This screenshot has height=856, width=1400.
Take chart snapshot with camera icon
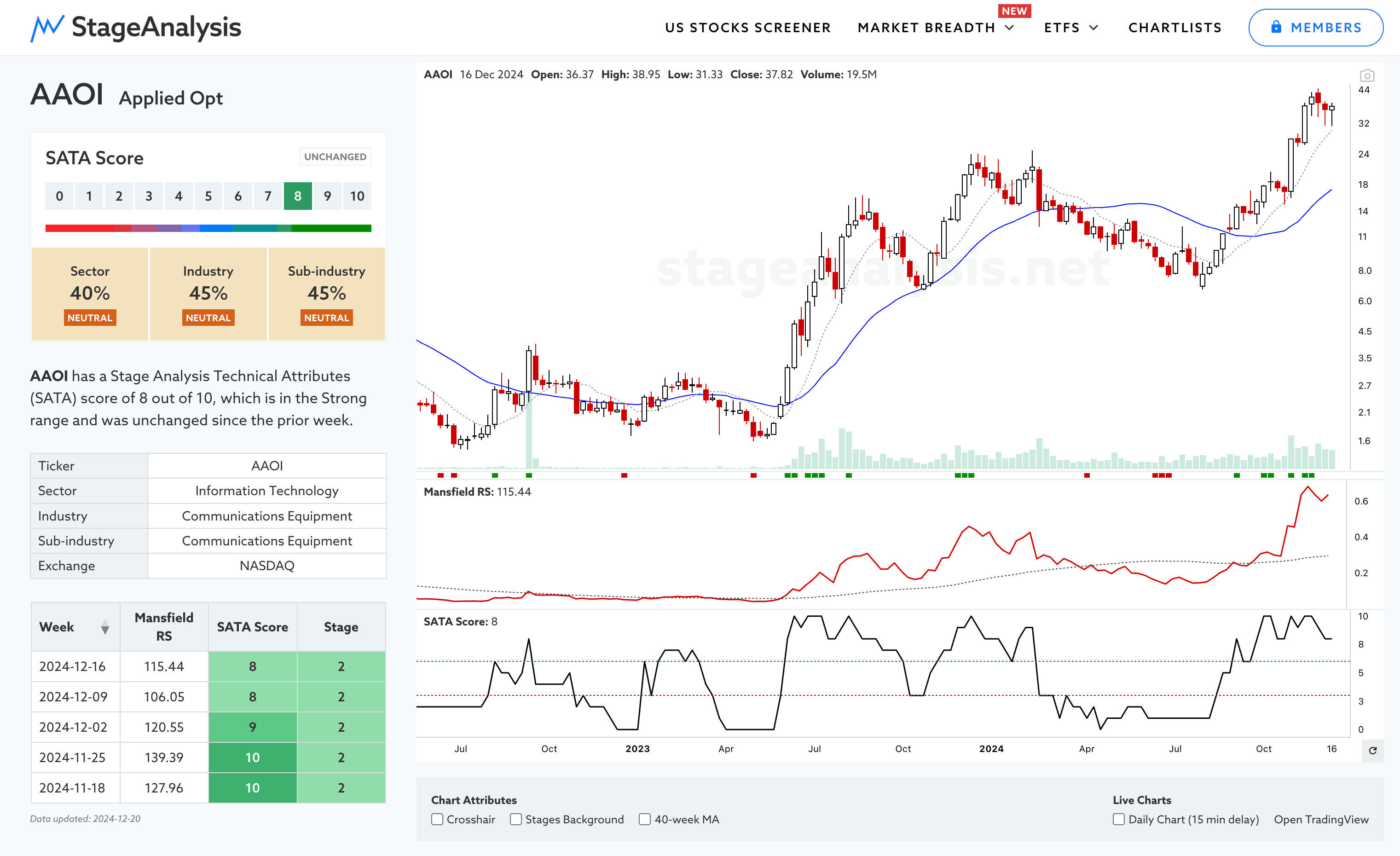tap(1366, 75)
